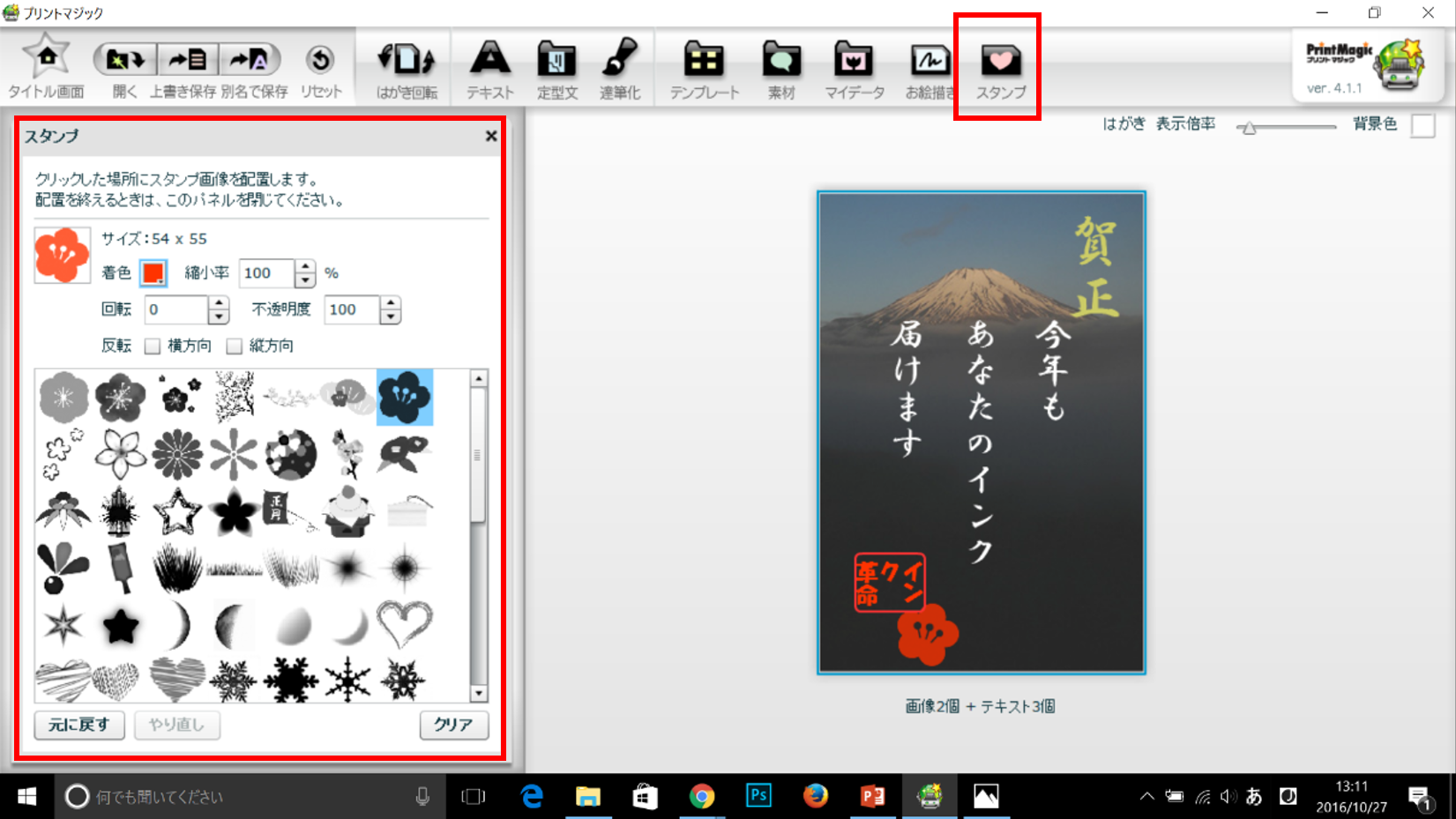Click the 開く open file icon
This screenshot has width=1456, height=819.
(x=124, y=60)
